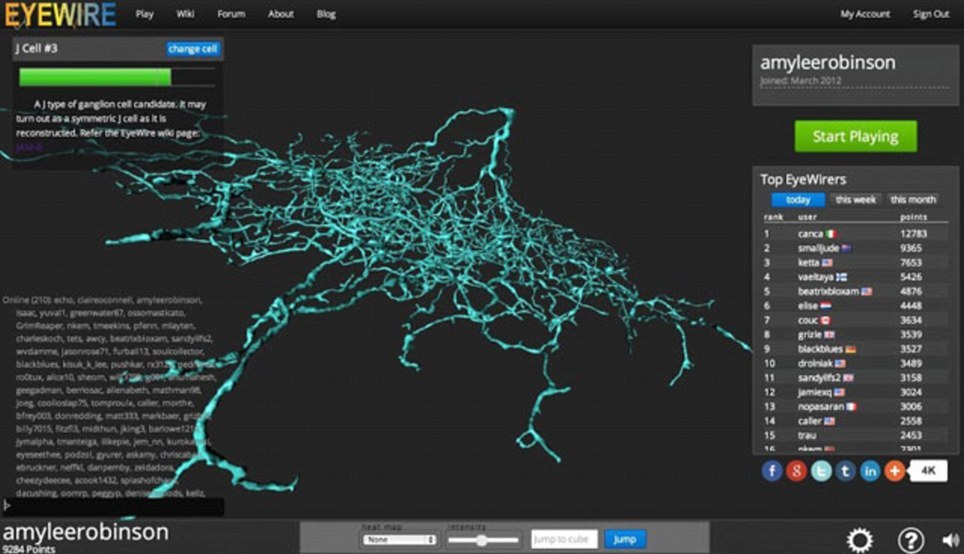Select user trau in leaderboard
The width and height of the screenshot is (964, 554).
pos(807,435)
